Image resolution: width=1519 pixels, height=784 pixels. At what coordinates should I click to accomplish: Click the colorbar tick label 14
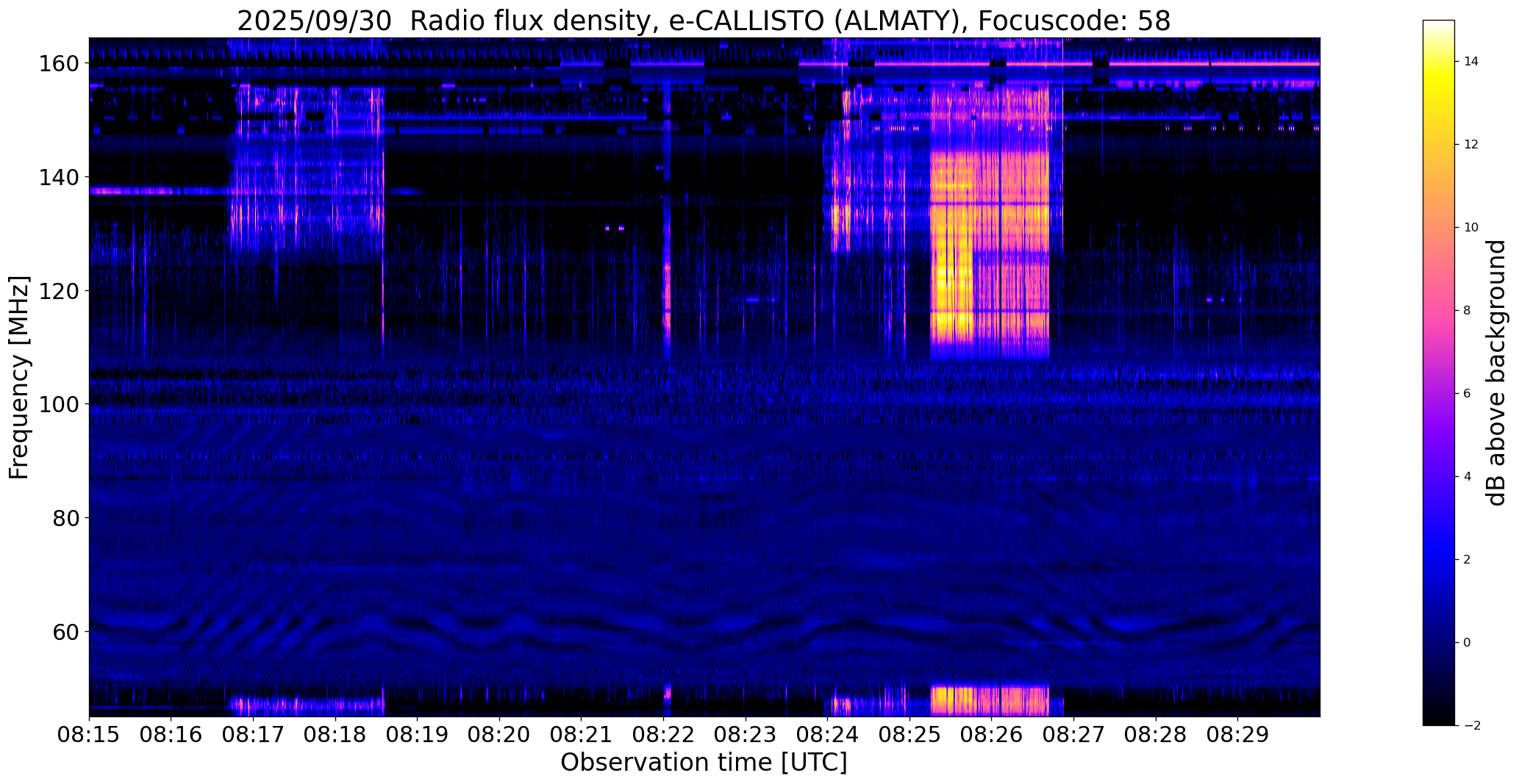pyautogui.click(x=1471, y=62)
